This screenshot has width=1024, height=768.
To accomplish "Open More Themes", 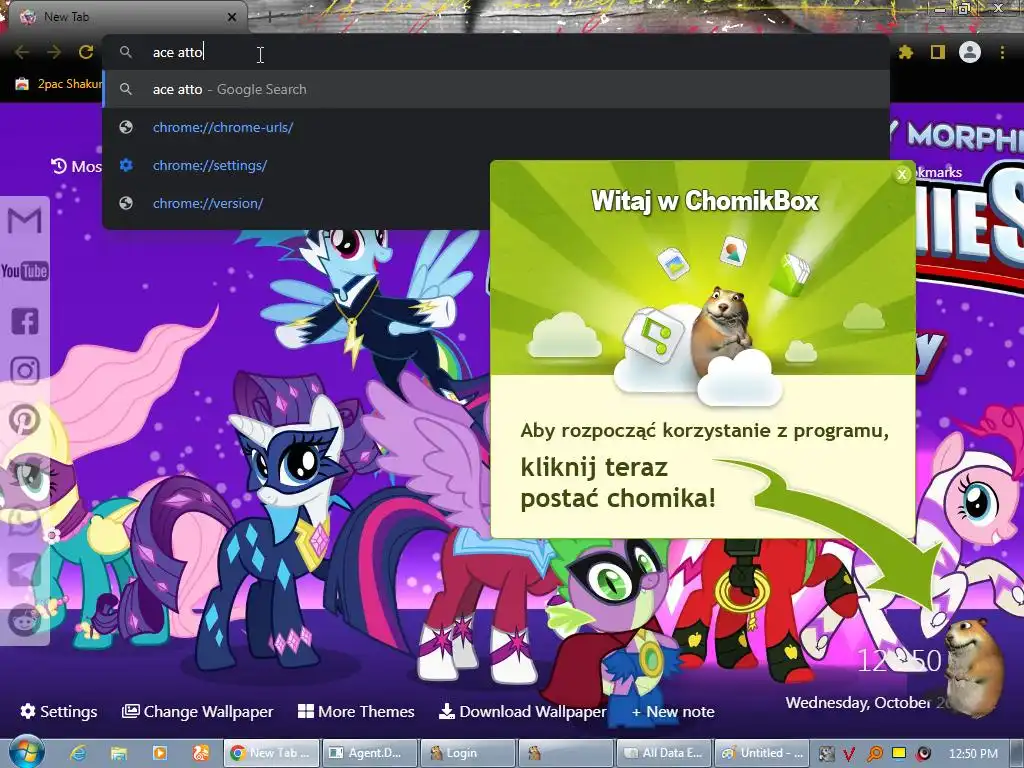I will (x=356, y=711).
